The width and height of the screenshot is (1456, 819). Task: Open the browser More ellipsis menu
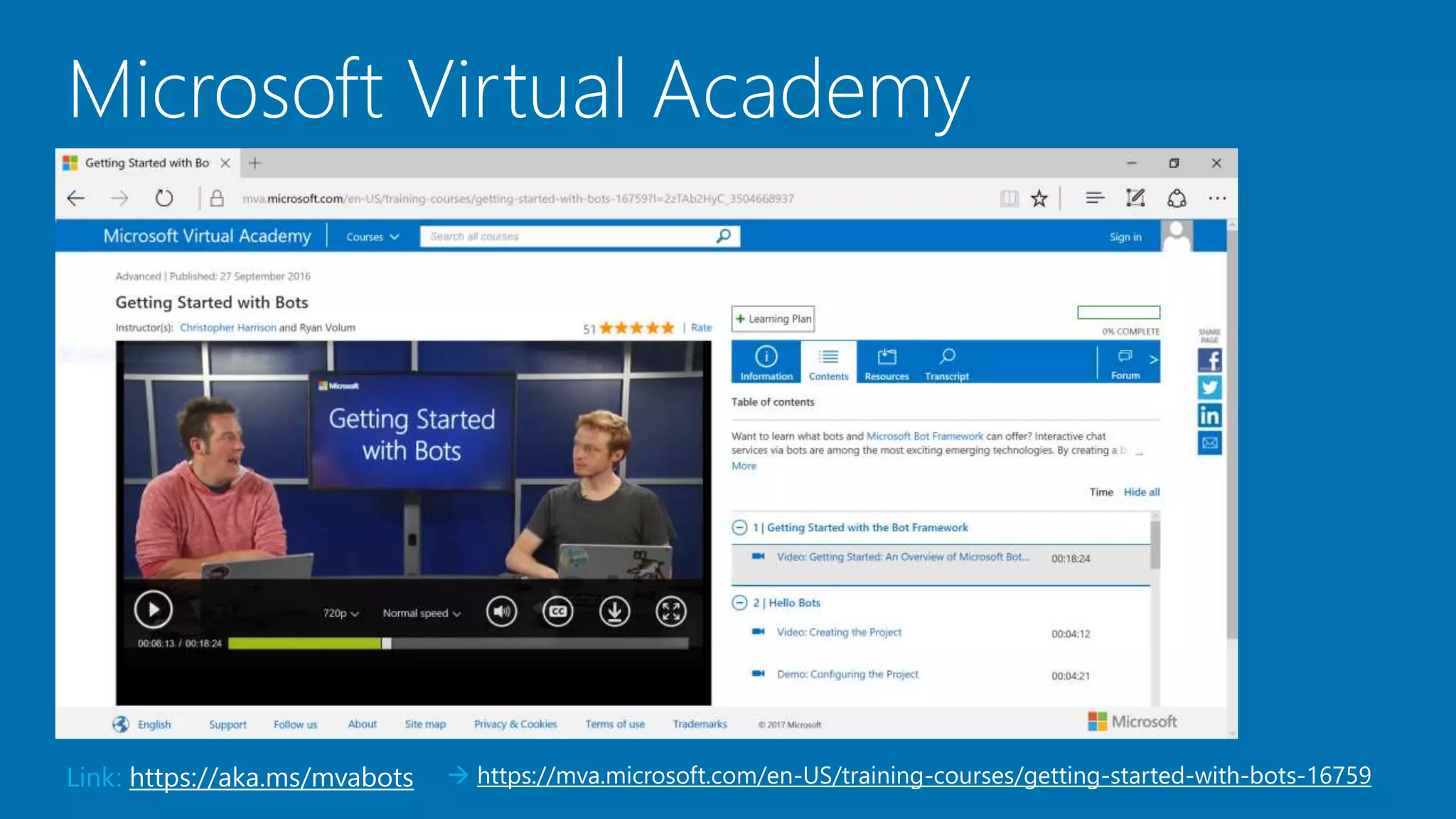[x=1217, y=198]
